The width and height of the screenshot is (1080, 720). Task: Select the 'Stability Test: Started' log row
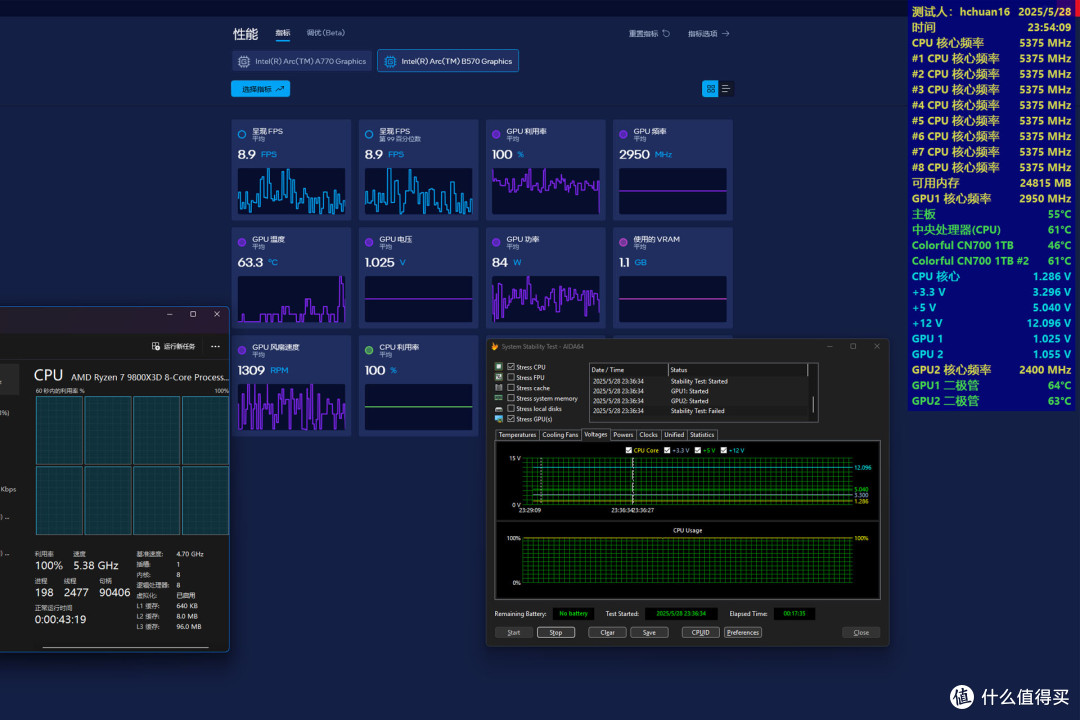(698, 381)
